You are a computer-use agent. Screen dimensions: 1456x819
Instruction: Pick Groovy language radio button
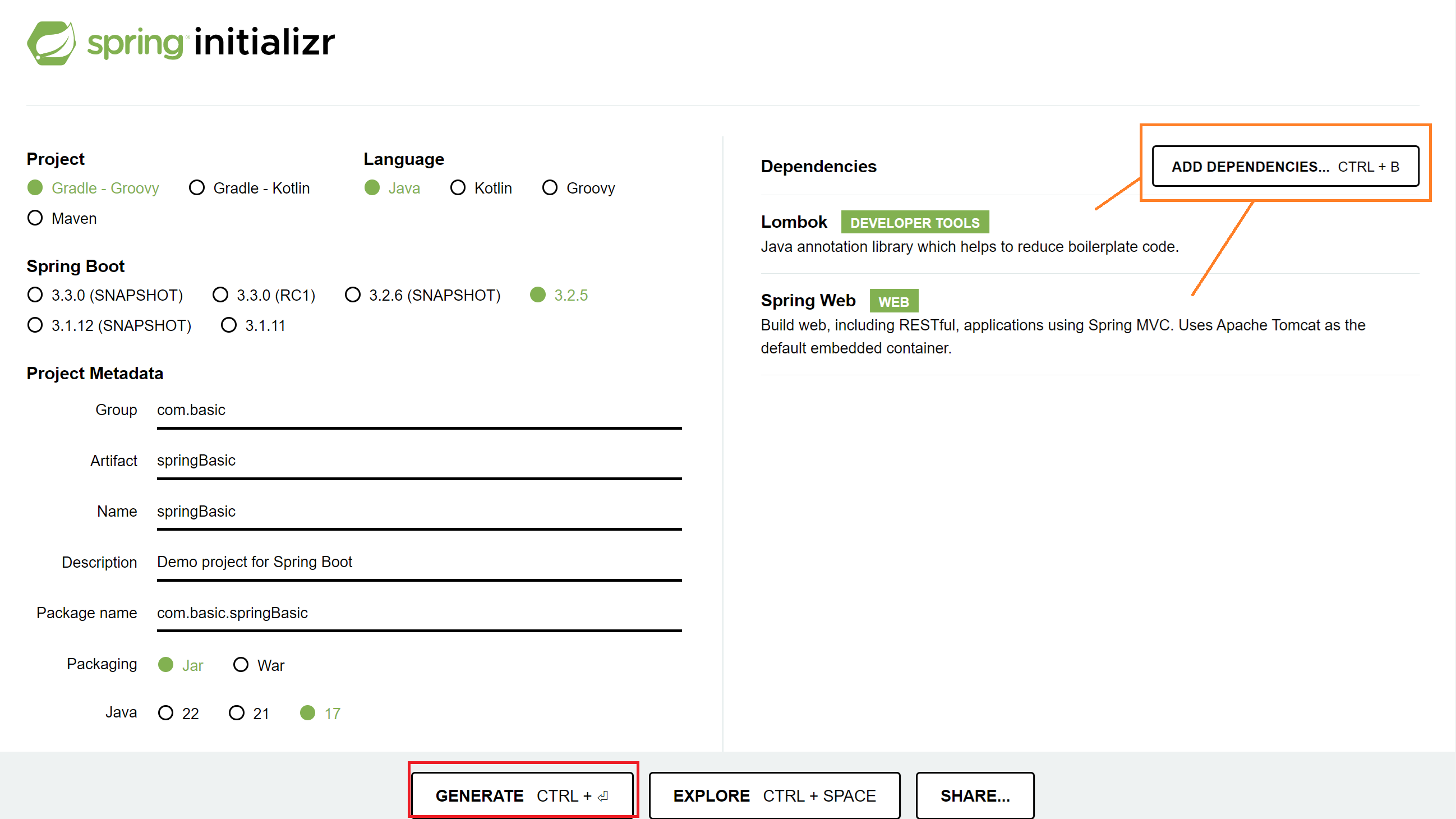[550, 188]
